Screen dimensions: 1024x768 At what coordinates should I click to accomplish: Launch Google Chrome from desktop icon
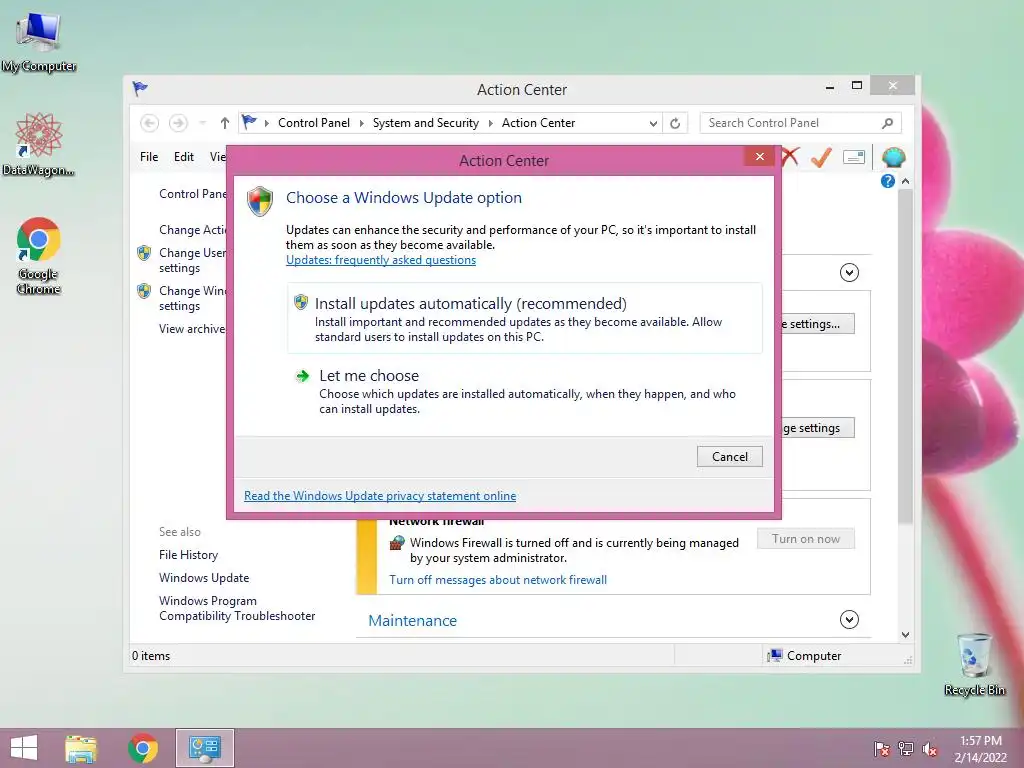pyautogui.click(x=39, y=256)
